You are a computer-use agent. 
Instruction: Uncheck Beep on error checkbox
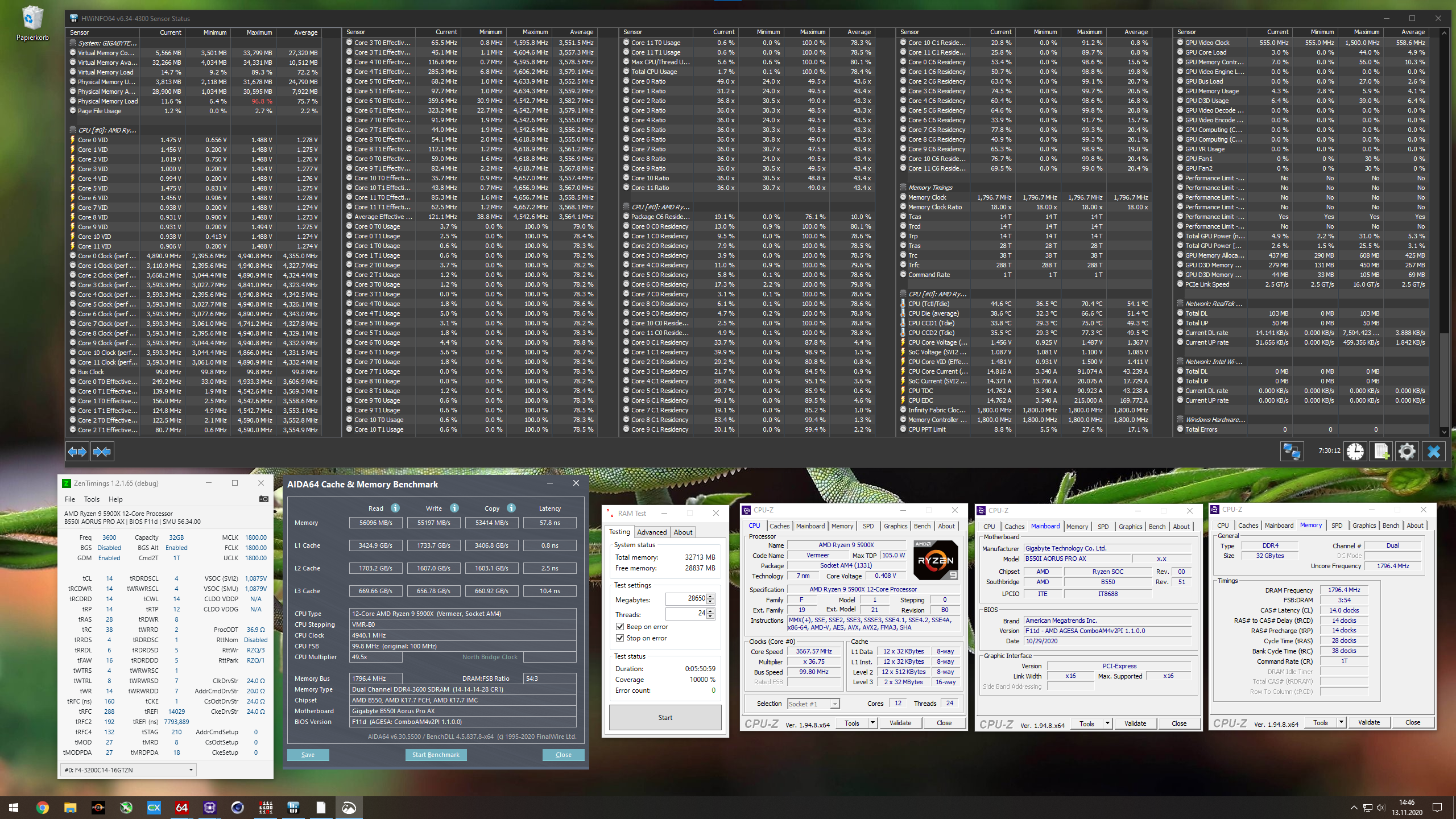(x=620, y=626)
